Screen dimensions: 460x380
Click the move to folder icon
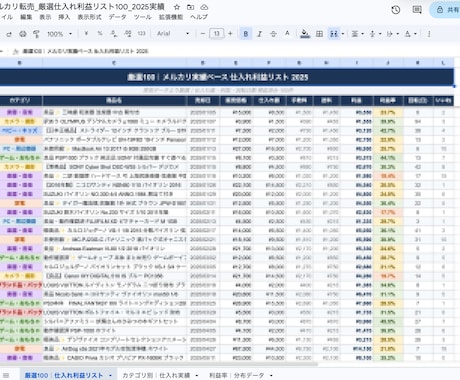click(191, 7)
